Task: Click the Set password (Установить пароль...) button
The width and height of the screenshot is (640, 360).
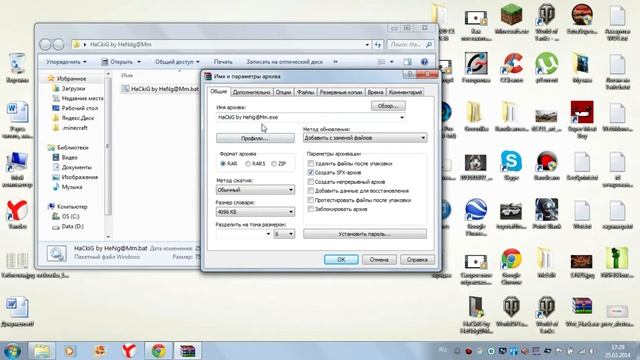Action: point(365,234)
